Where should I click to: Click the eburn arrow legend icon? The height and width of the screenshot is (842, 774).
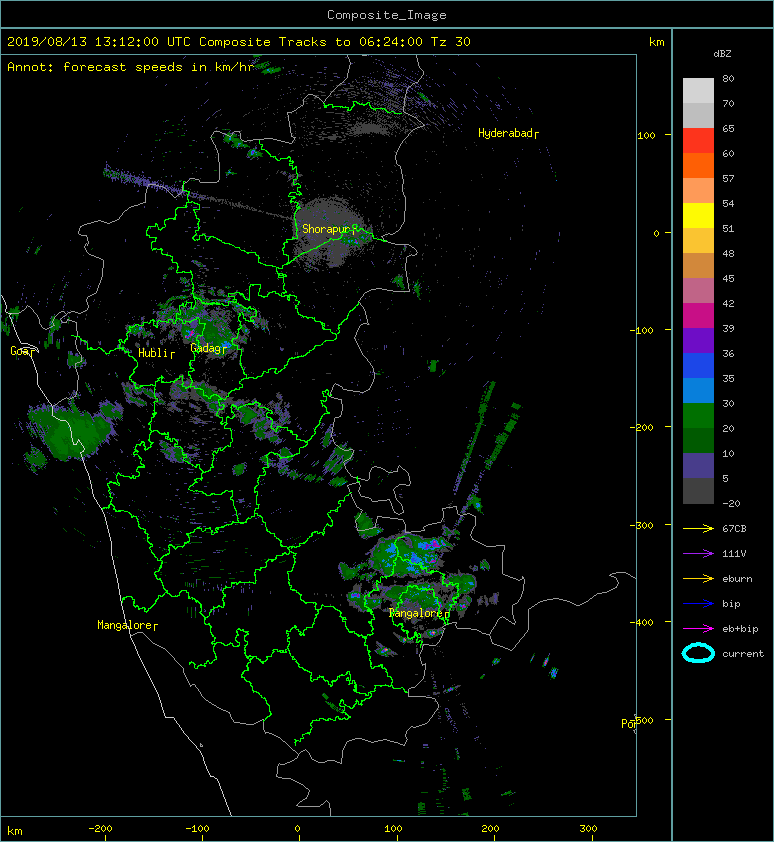point(698,579)
